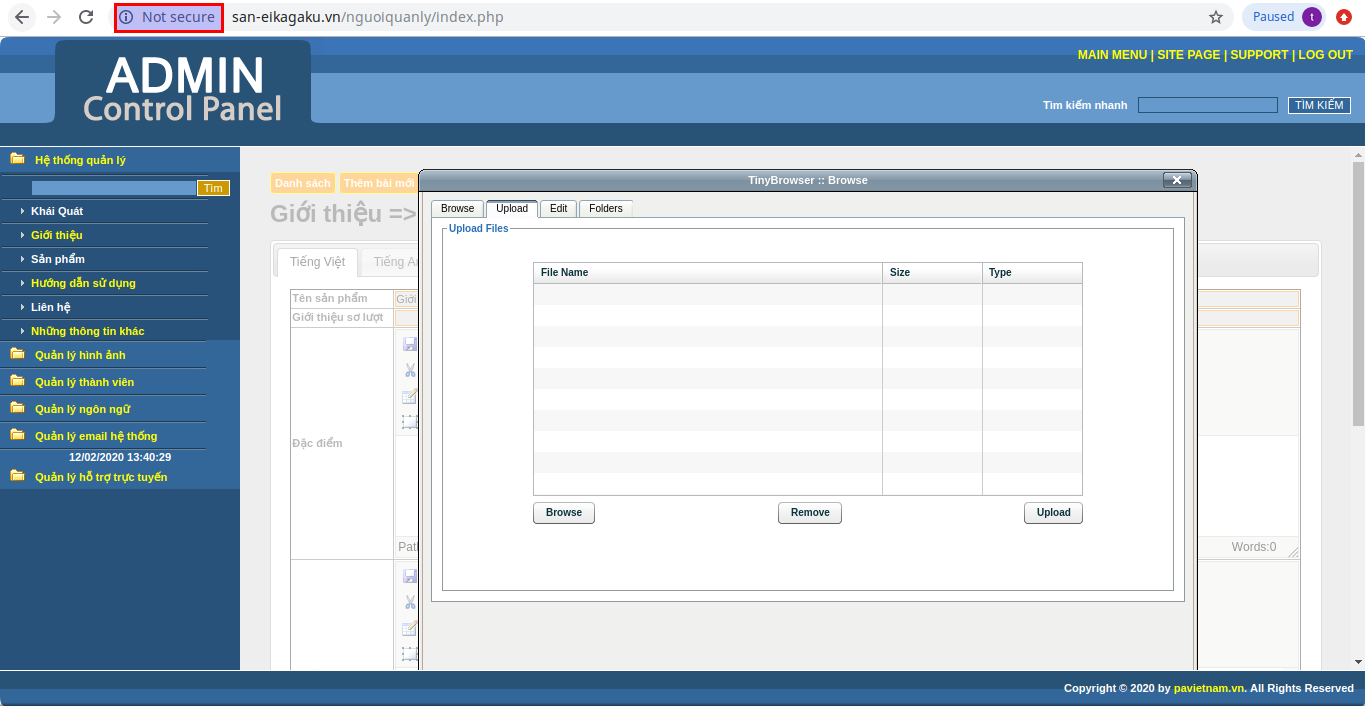Click folder icon beside Hệ thống quản lý
The image size is (1365, 706).
(x=17, y=159)
